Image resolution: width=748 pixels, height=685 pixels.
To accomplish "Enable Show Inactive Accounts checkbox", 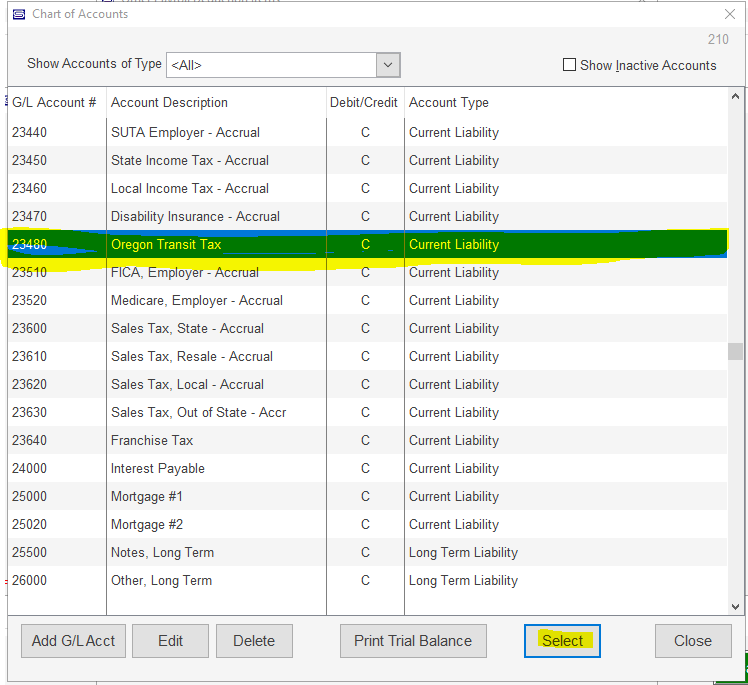I will (570, 65).
